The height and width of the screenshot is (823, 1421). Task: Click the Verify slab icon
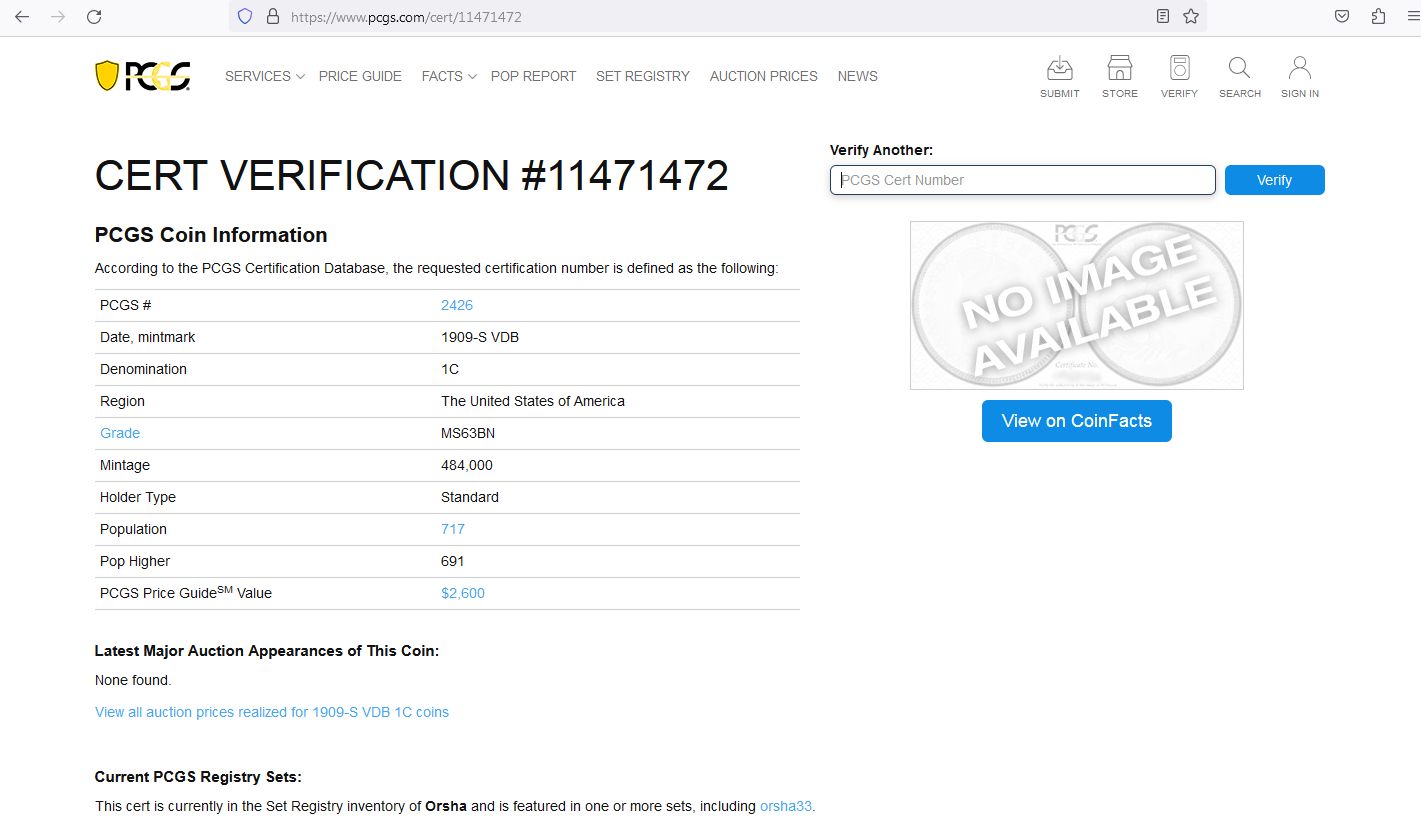click(1179, 77)
